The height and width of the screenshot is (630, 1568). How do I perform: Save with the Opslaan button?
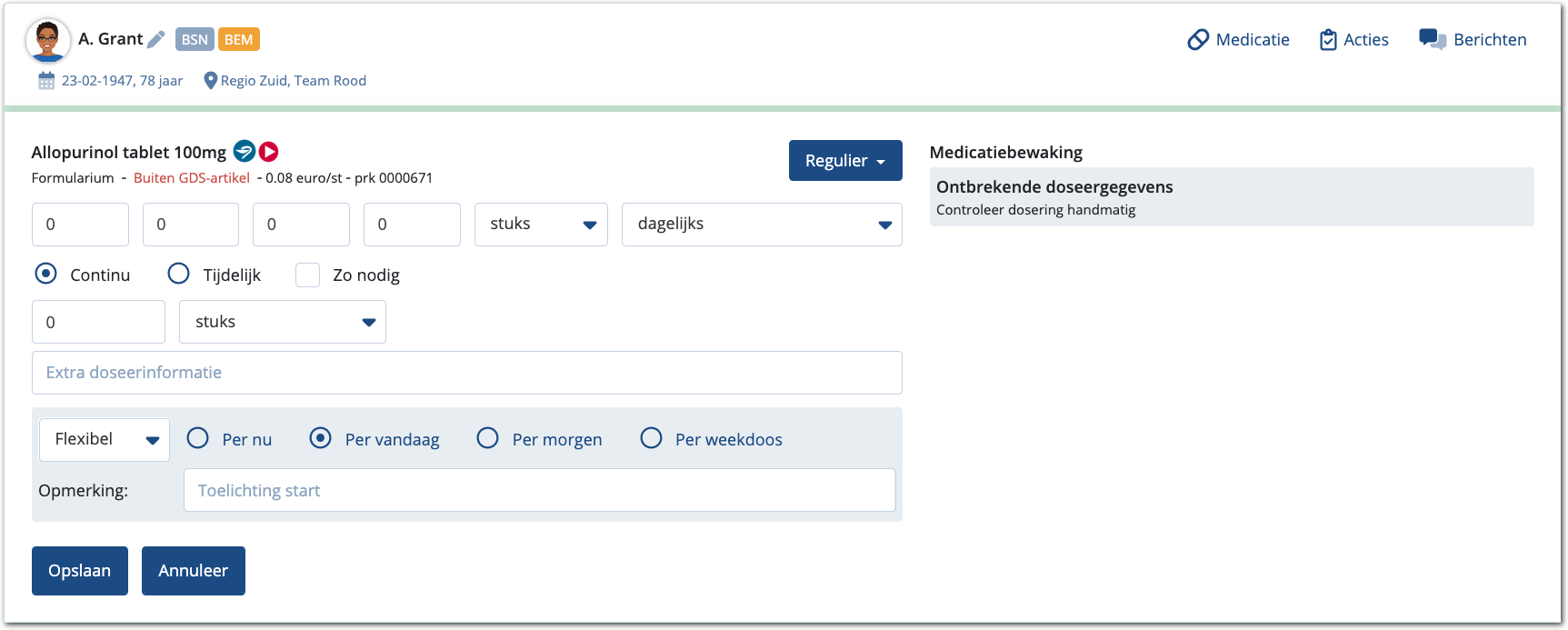[80, 571]
